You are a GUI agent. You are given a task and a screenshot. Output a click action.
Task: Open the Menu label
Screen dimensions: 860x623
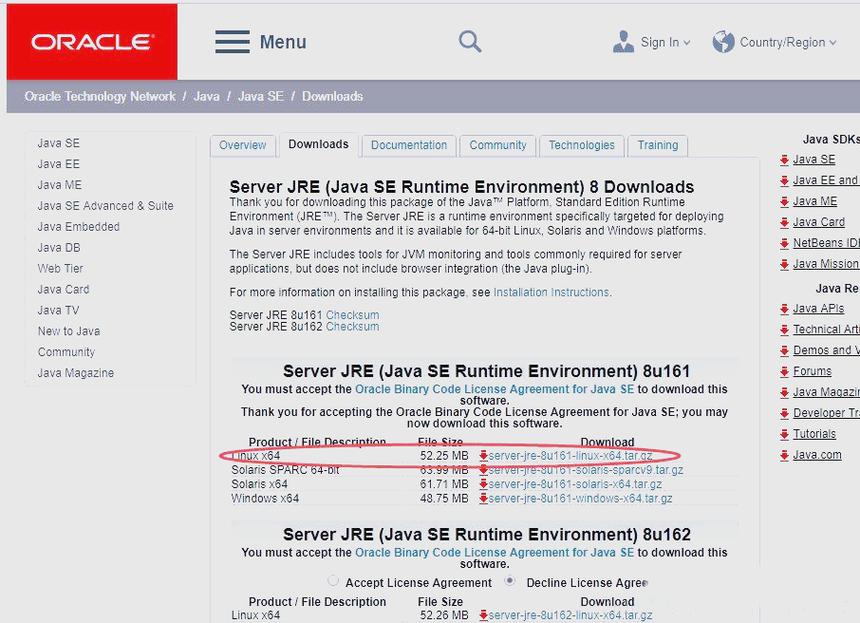pos(283,42)
